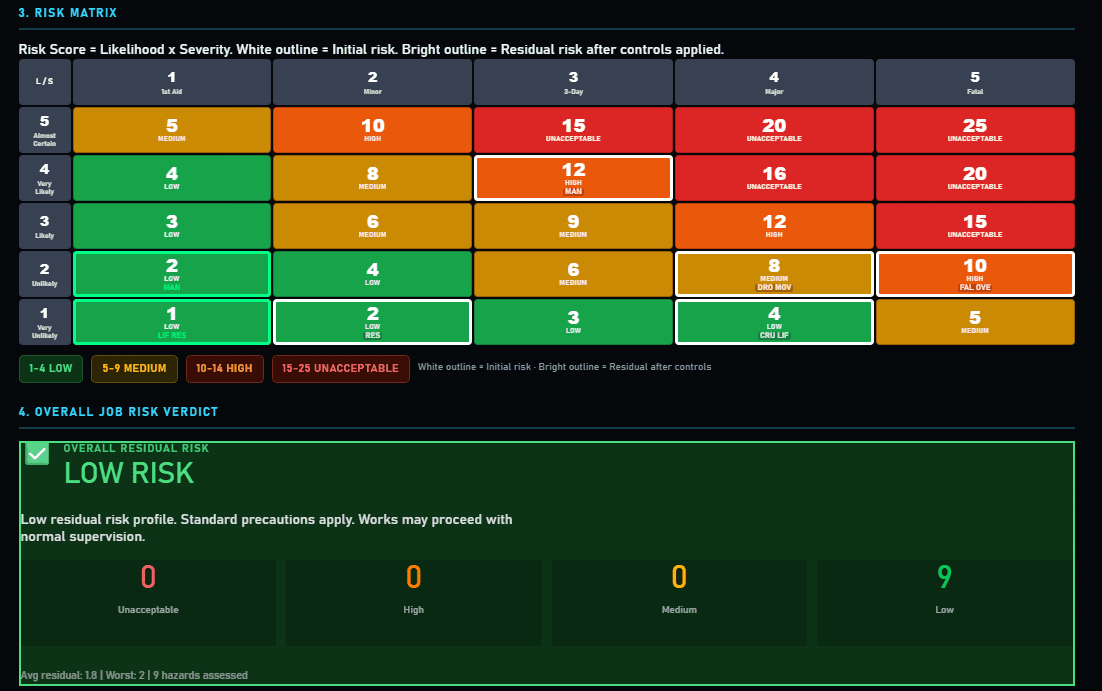1102x691 pixels.
Task: Click the white-outlined 12 HIGH MAN cell
Action: [573, 177]
